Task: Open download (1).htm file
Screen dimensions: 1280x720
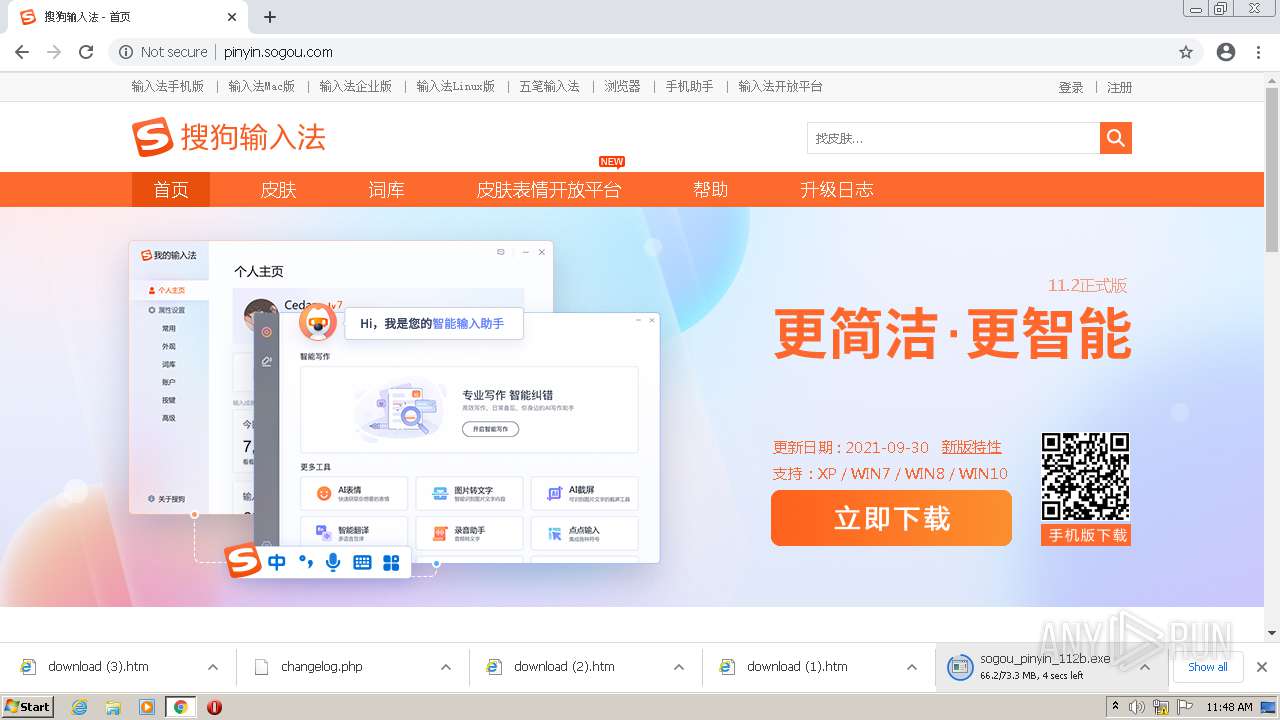Action: tap(797, 667)
